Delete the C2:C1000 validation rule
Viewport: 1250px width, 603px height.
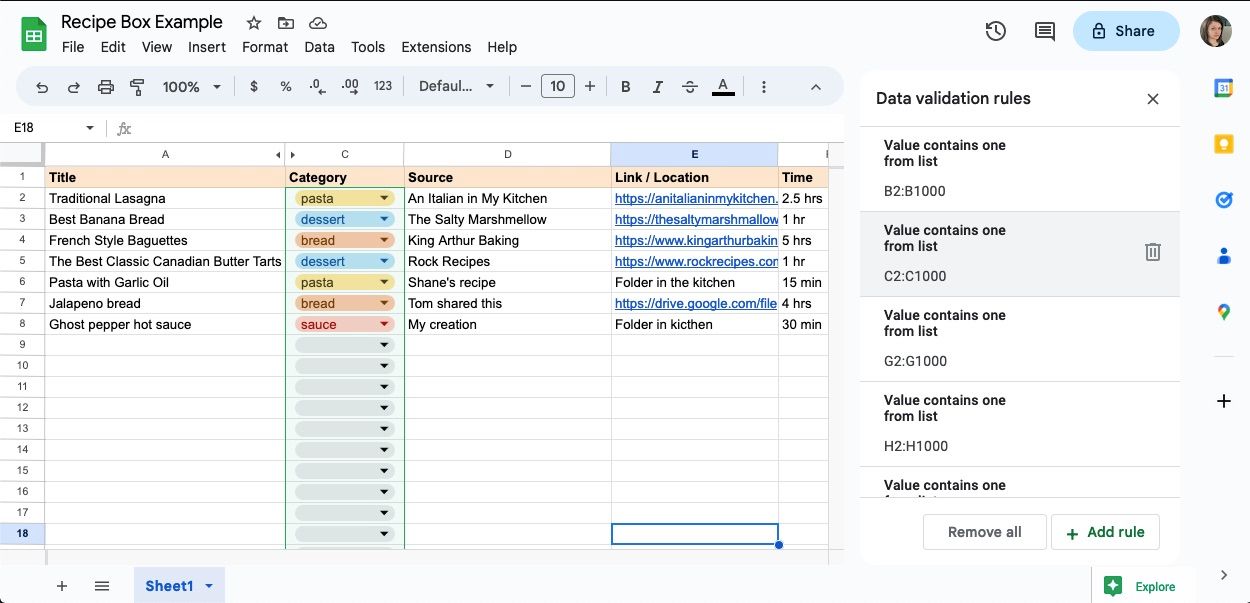pyautogui.click(x=1152, y=252)
